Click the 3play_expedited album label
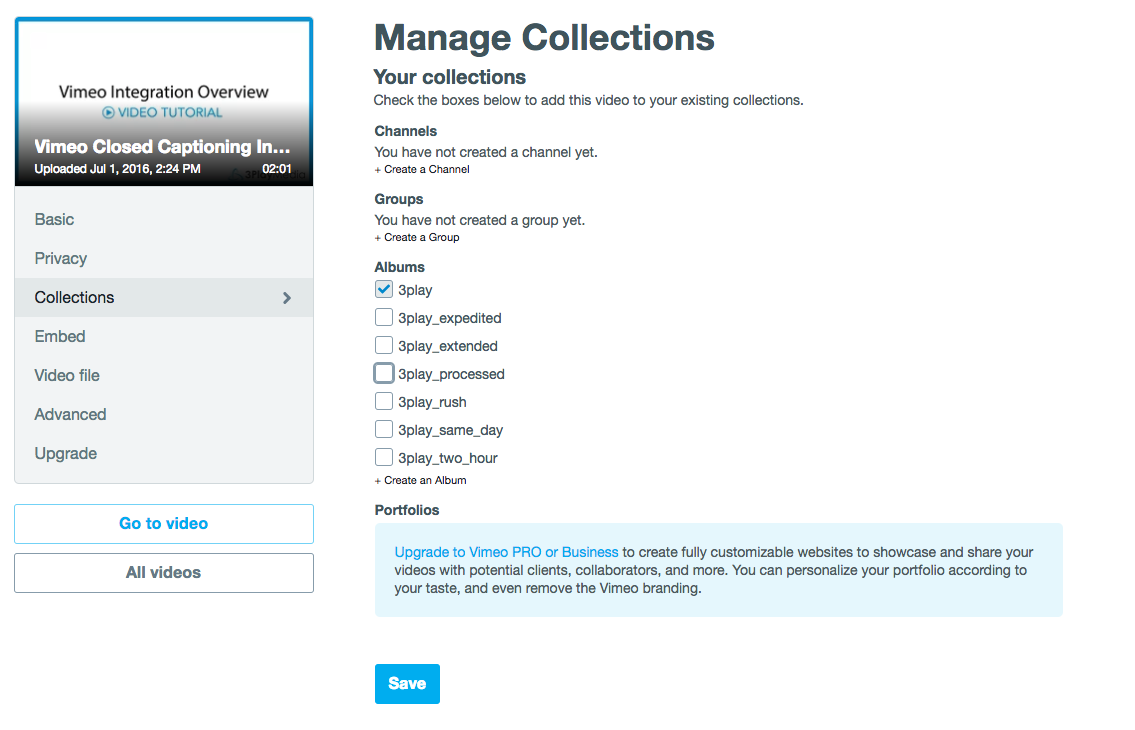 [450, 319]
